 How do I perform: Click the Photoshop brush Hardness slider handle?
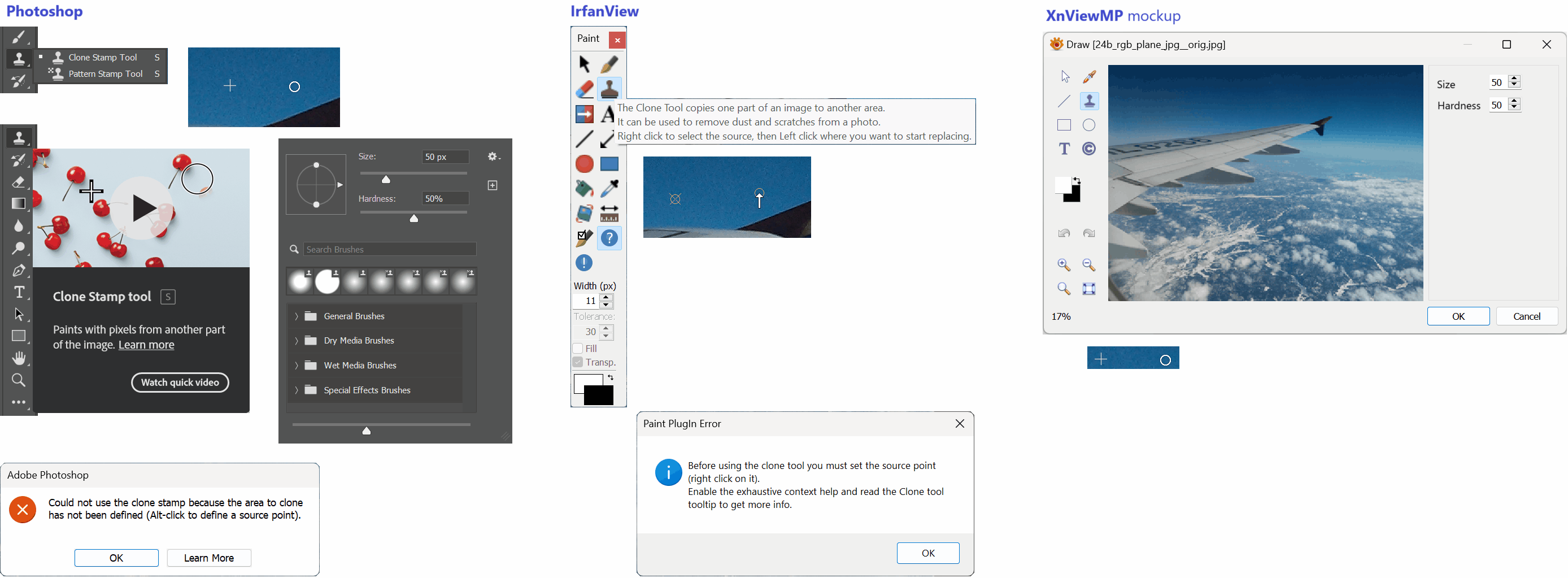pyautogui.click(x=414, y=219)
